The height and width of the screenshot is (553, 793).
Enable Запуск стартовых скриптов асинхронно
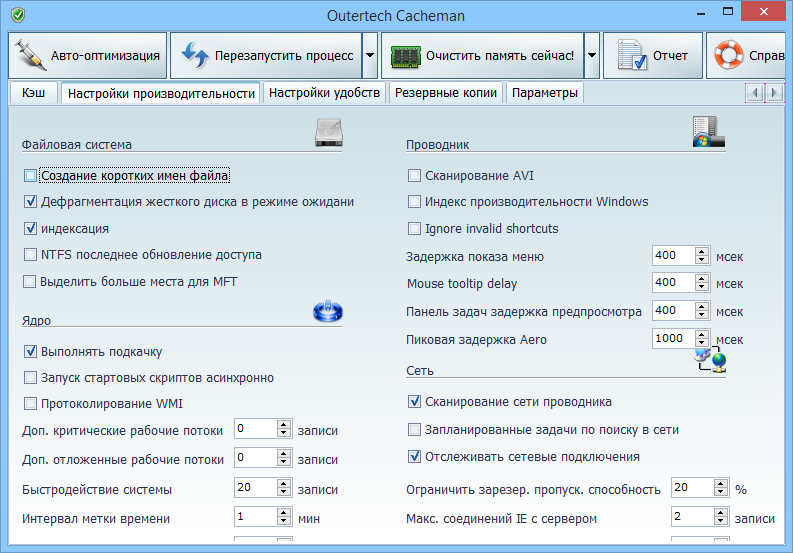coord(30,377)
